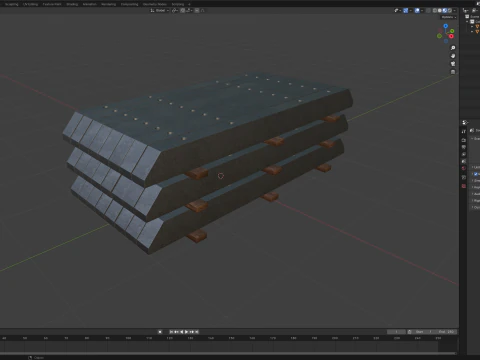Add a new workspace with the plus button
The height and width of the screenshot is (360, 480).
pyautogui.click(x=189, y=4)
